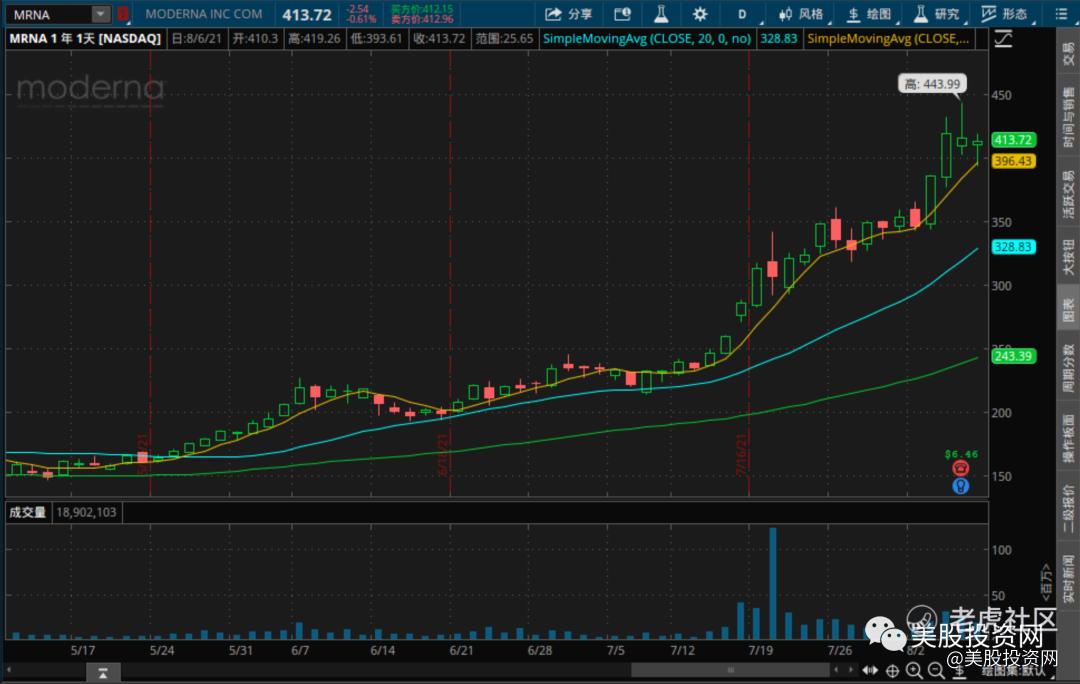Screen dimensions: 1080x684
Task: Click the 高:419.26 high value
Action: [314, 39]
